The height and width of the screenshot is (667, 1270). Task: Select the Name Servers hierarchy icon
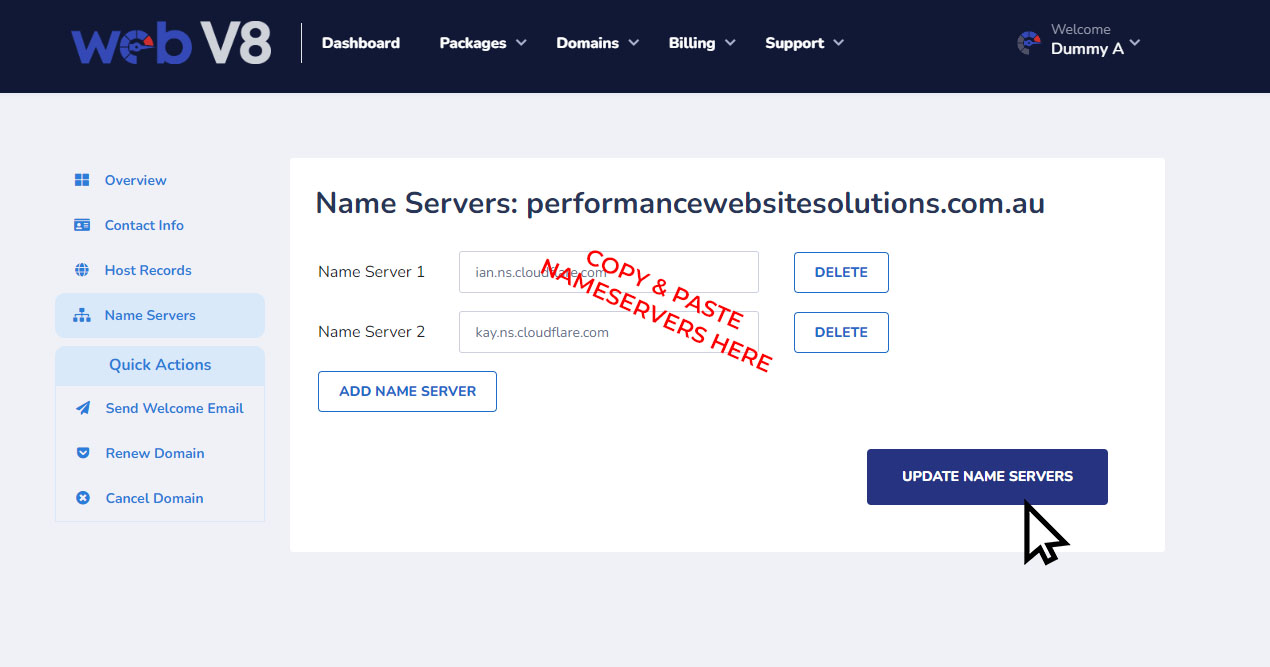(x=82, y=315)
